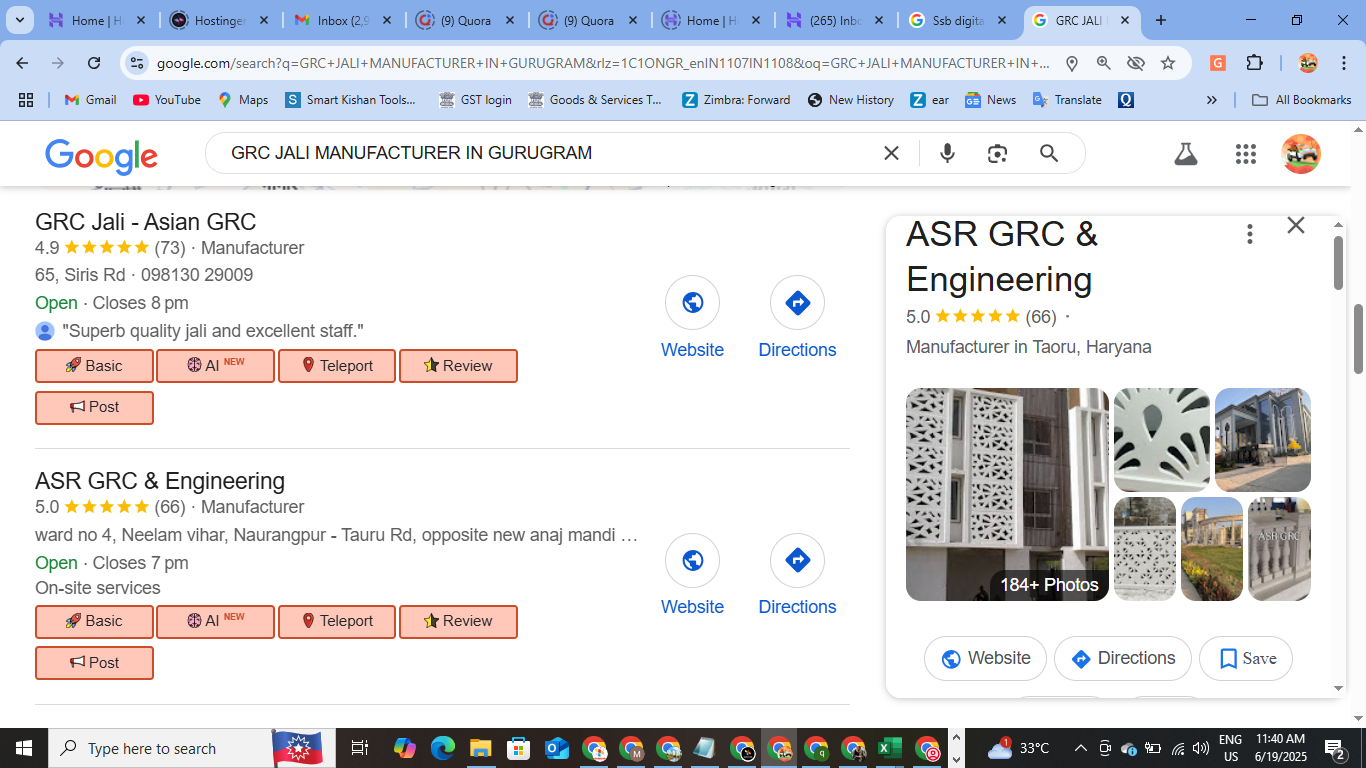Show hidden system tray icons
Image resolution: width=1366 pixels, height=768 pixels.
[1080, 747]
